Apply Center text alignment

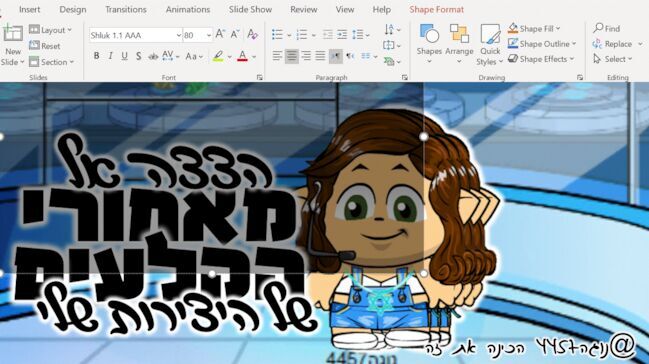point(292,56)
